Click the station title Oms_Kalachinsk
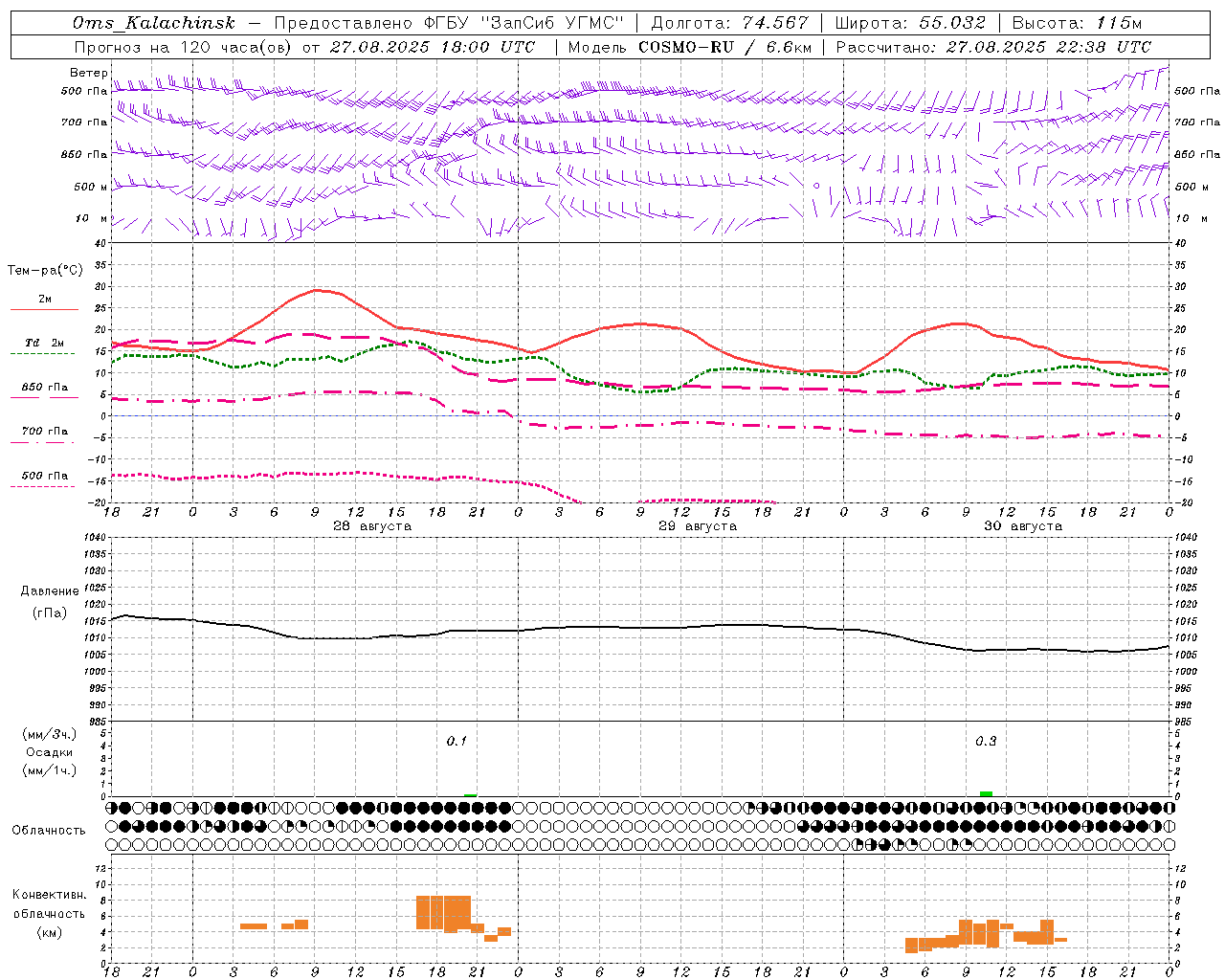1225x980 pixels. pyautogui.click(x=153, y=23)
